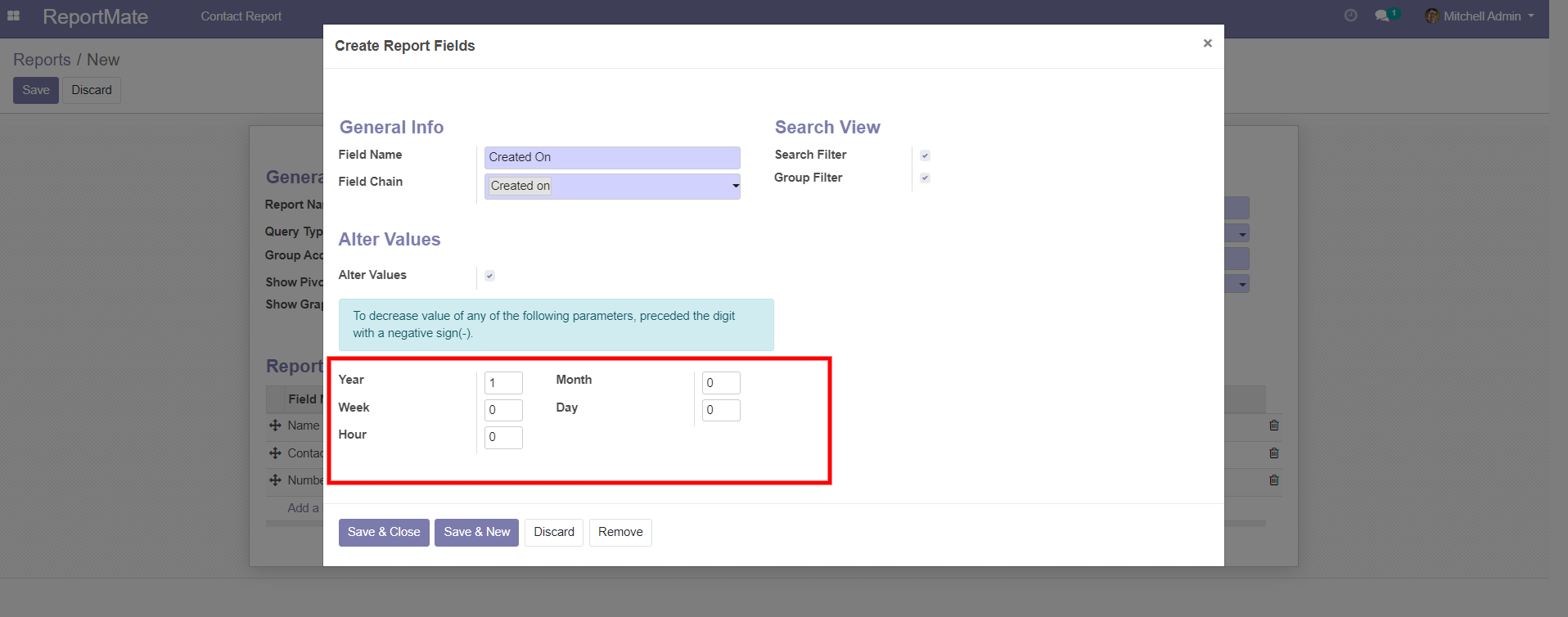Open the Contact Report menu
The height and width of the screenshot is (617, 1568).
pos(241,16)
